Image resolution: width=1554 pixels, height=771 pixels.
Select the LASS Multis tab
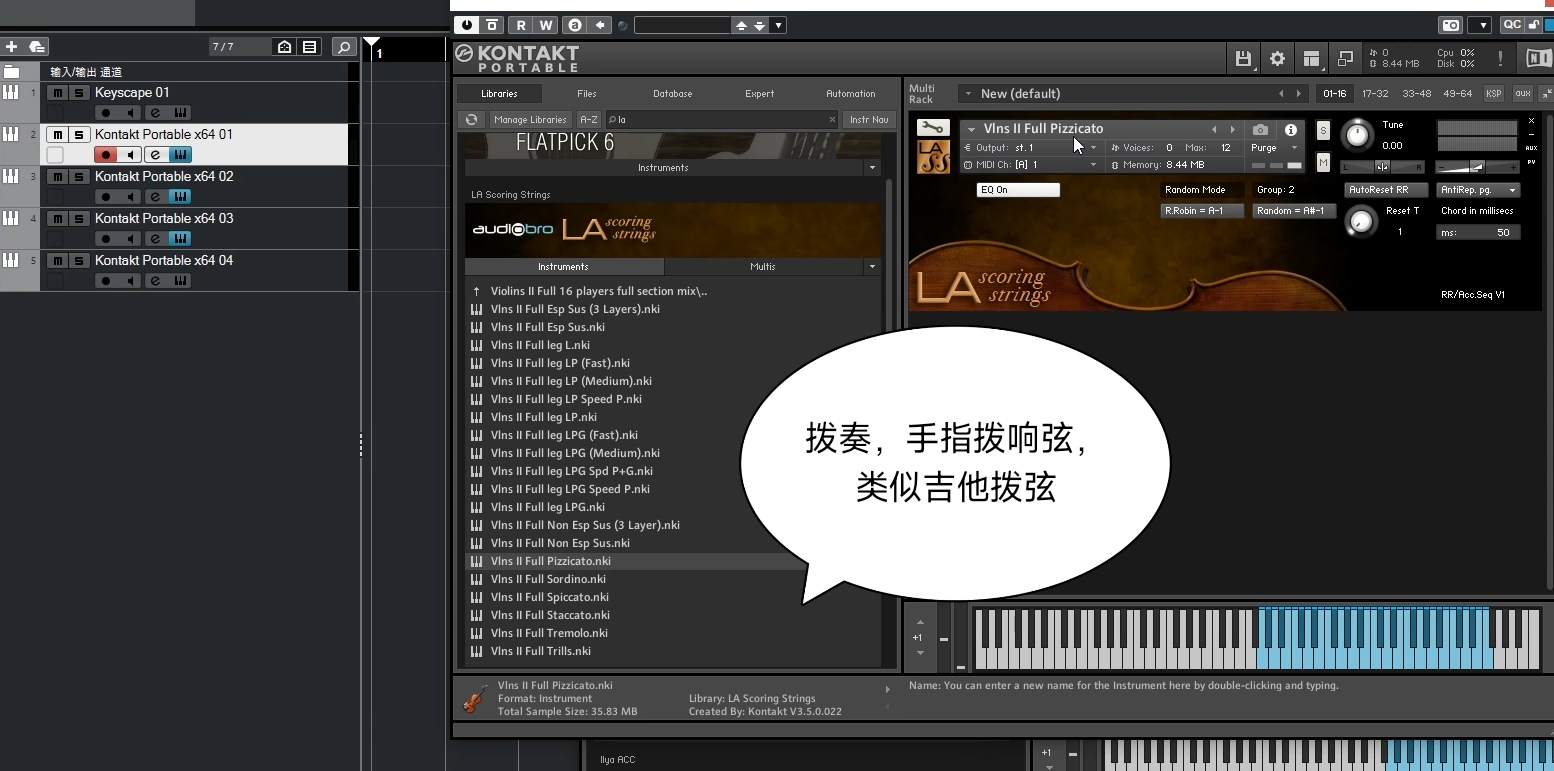pyautogui.click(x=763, y=267)
